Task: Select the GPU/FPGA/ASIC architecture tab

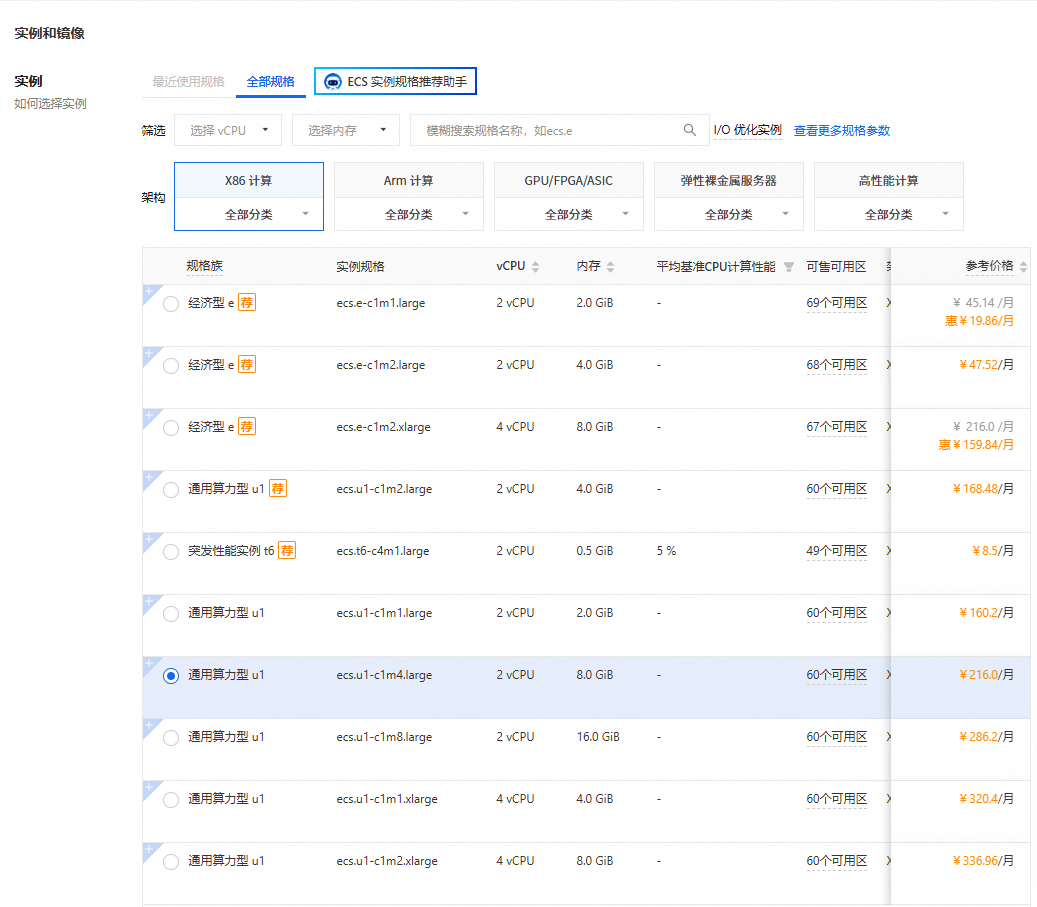Action: point(569,181)
